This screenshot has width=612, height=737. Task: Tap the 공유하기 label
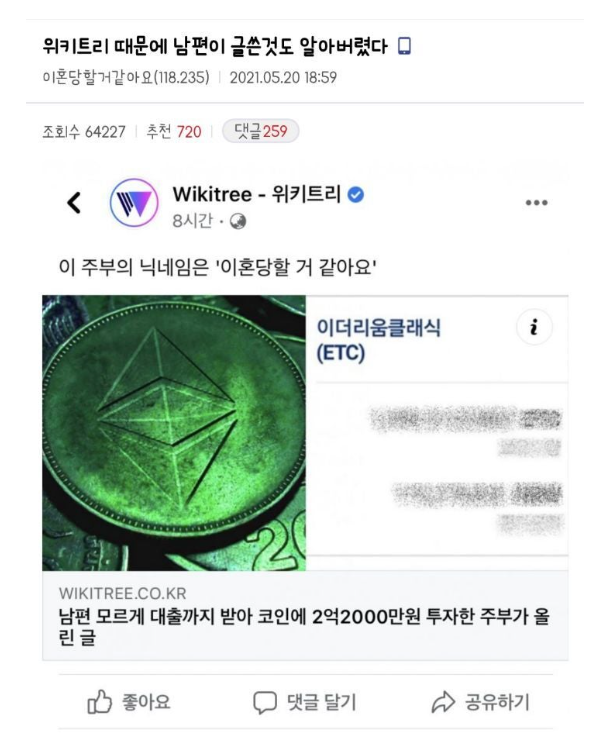tap(497, 702)
